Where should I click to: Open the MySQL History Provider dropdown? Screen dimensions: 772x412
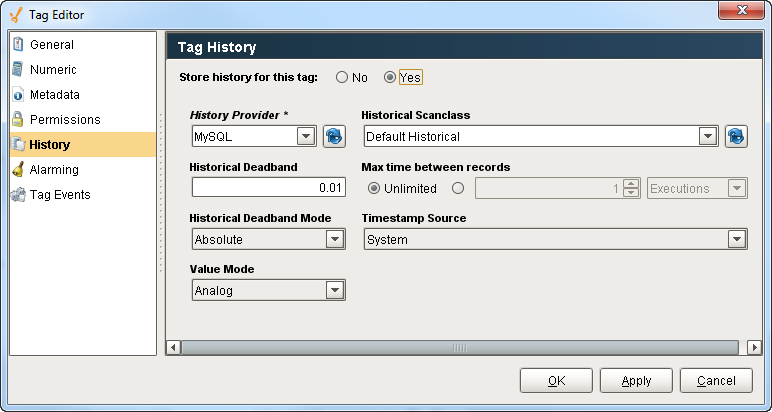click(306, 136)
